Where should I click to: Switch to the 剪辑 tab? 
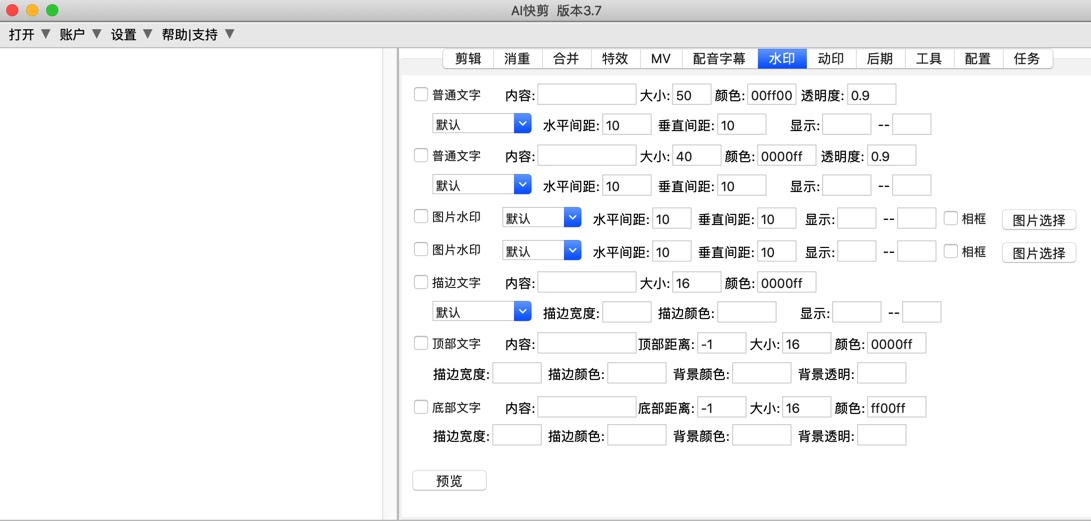tap(468, 59)
